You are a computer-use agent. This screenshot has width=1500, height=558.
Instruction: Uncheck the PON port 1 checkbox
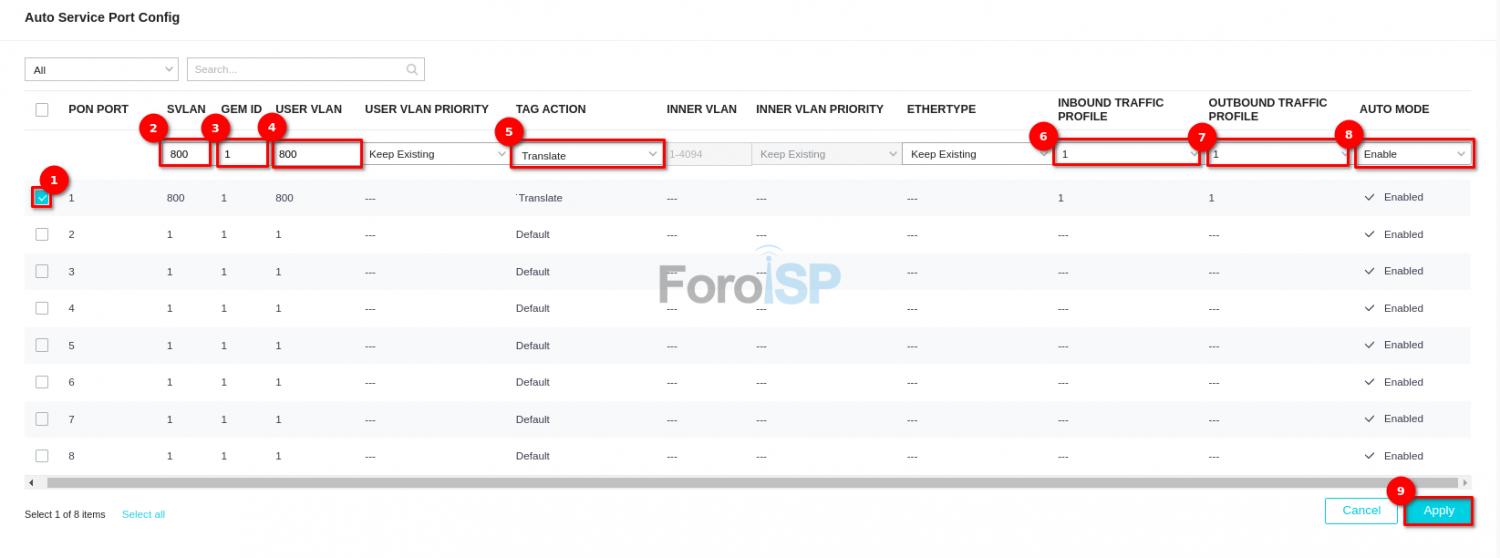tap(42, 198)
